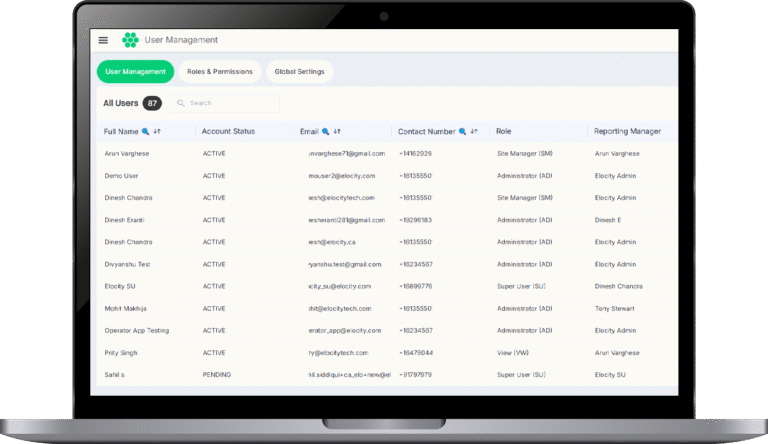Image resolution: width=768 pixels, height=444 pixels.
Task: Click the 87 users count badge
Action: pyautogui.click(x=152, y=103)
